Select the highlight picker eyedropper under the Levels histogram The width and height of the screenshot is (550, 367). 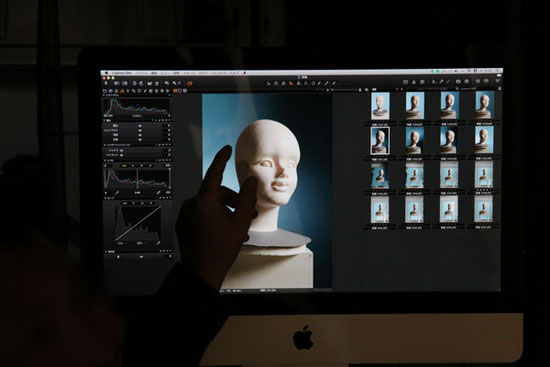point(159,193)
